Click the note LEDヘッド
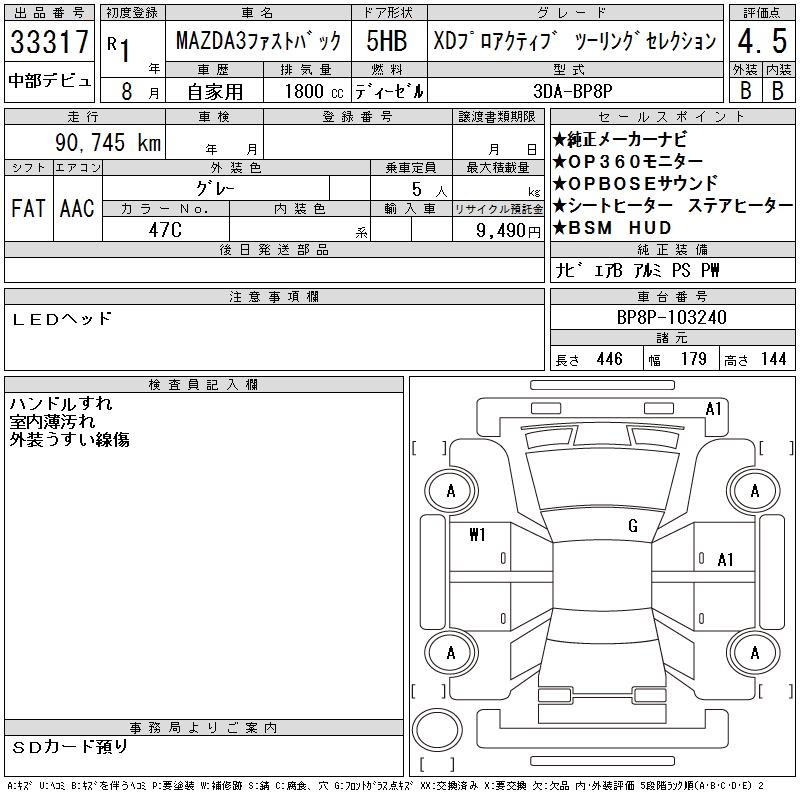The width and height of the screenshot is (800, 800). click(61, 319)
